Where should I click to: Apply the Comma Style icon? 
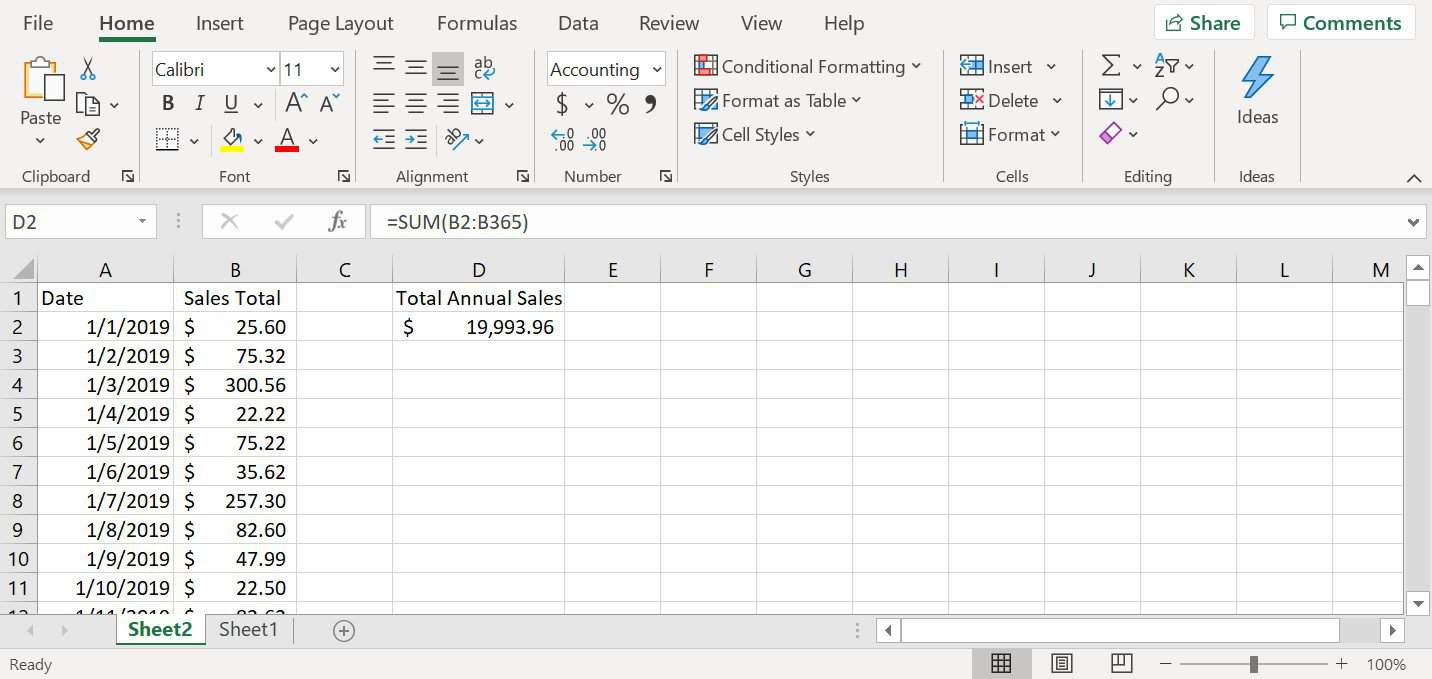[x=649, y=103]
